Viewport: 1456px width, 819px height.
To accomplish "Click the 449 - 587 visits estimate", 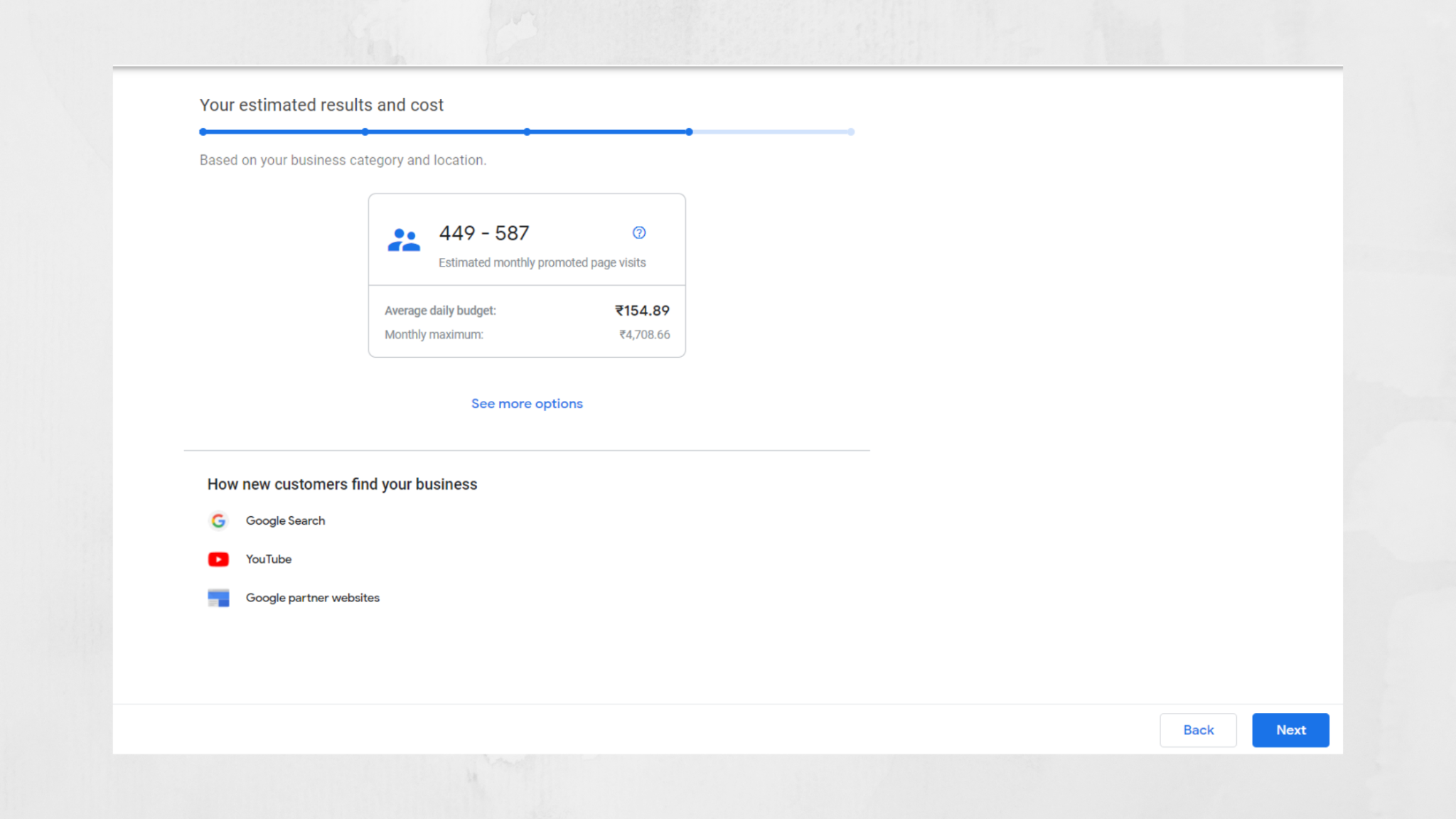I will click(484, 233).
